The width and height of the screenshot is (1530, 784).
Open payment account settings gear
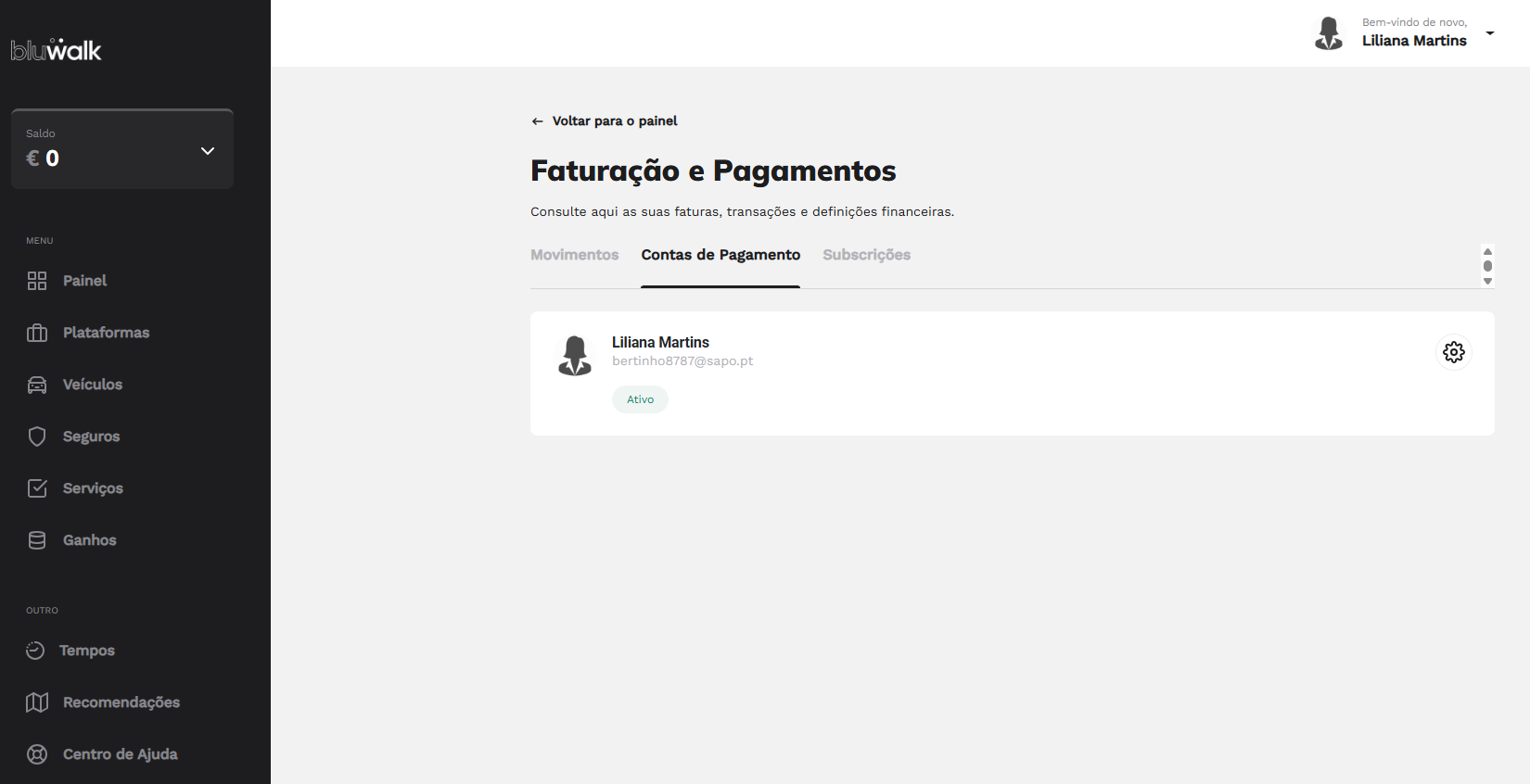[1453, 352]
